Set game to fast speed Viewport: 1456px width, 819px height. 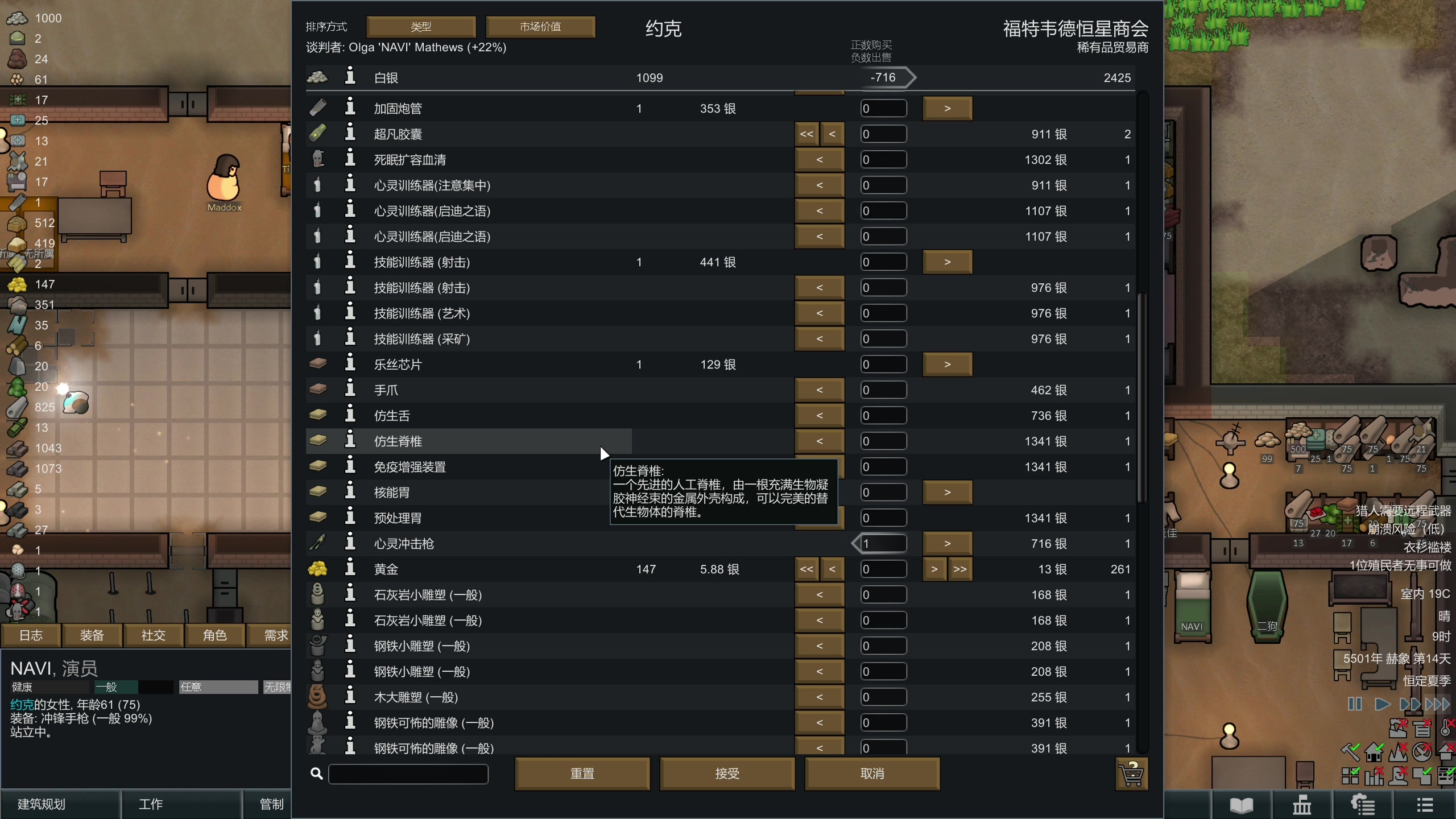coord(1409,705)
